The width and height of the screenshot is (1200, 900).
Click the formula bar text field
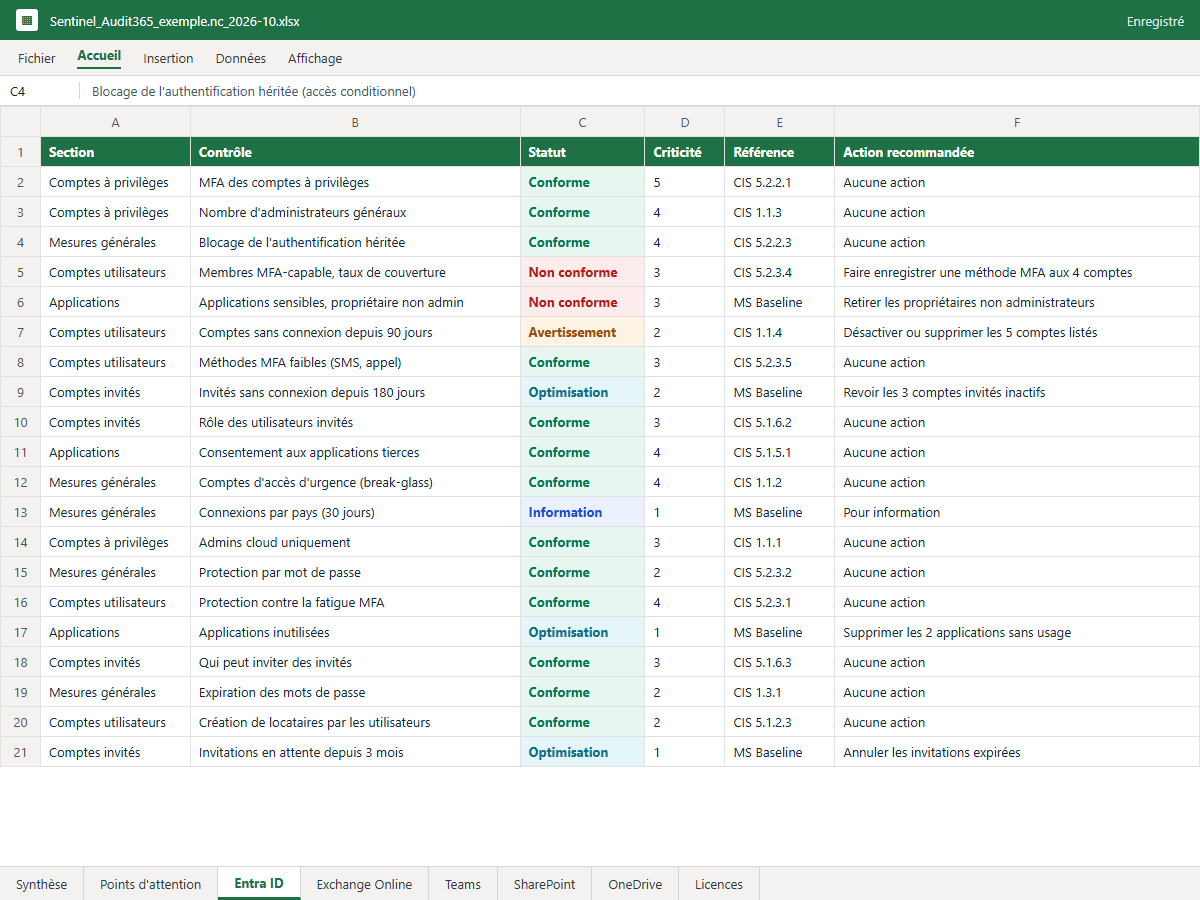[x=640, y=91]
